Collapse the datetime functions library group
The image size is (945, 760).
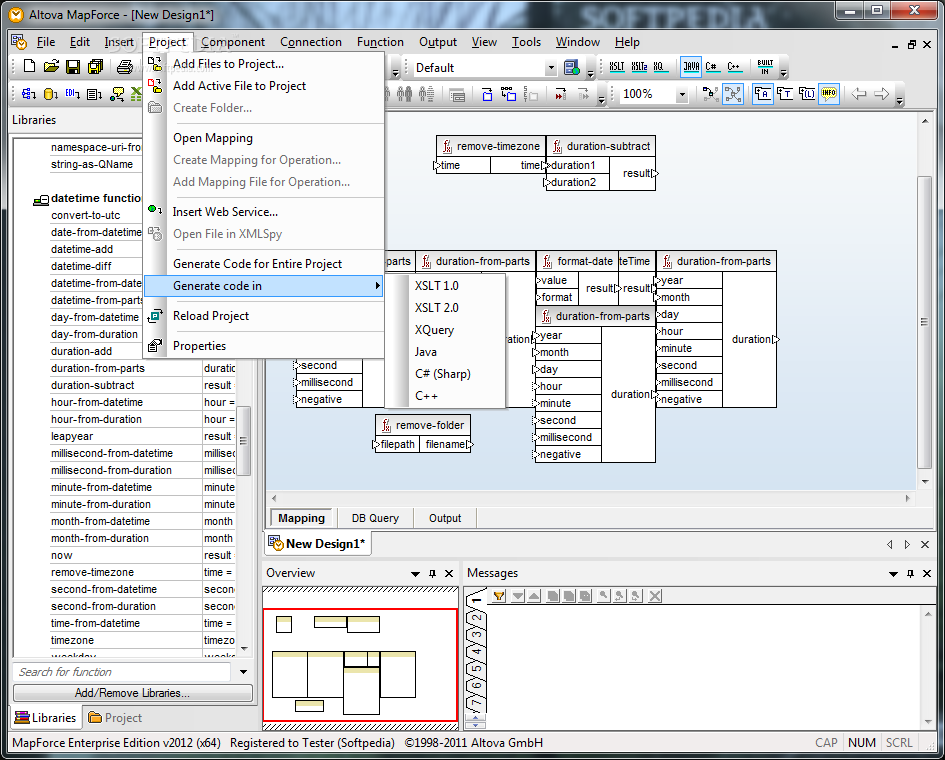point(40,200)
